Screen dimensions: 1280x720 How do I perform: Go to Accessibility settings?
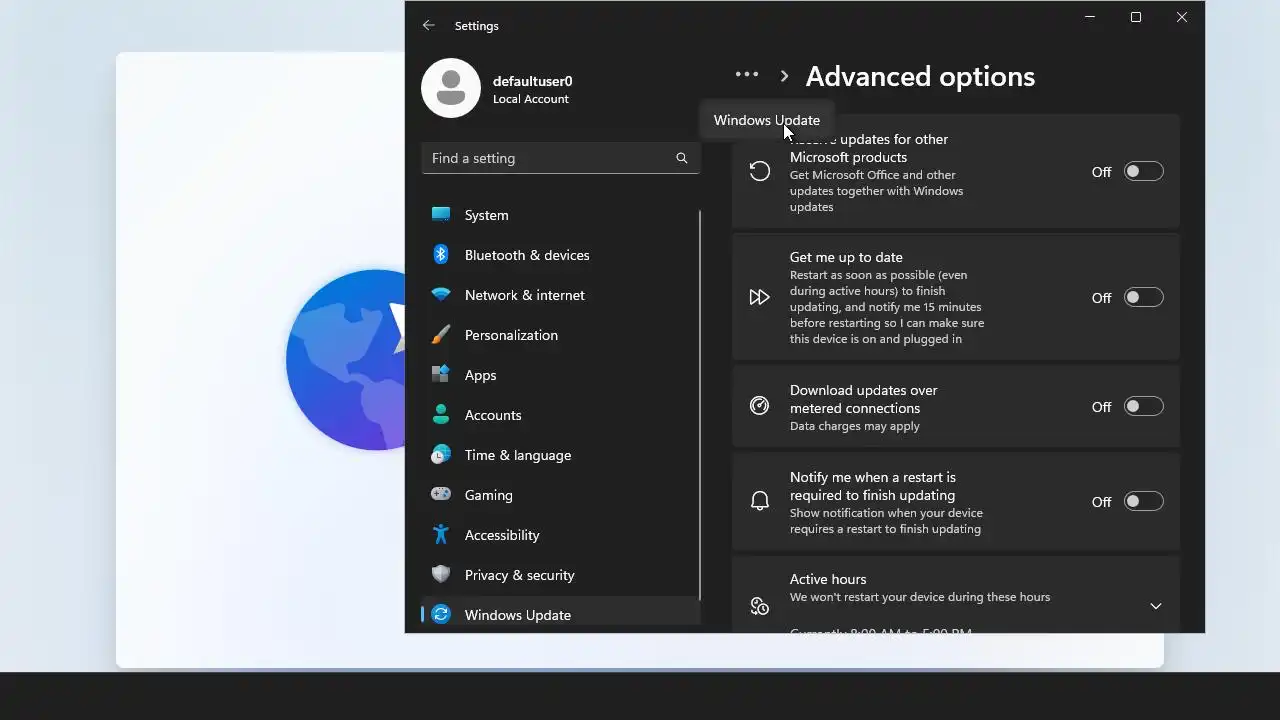pos(561,535)
